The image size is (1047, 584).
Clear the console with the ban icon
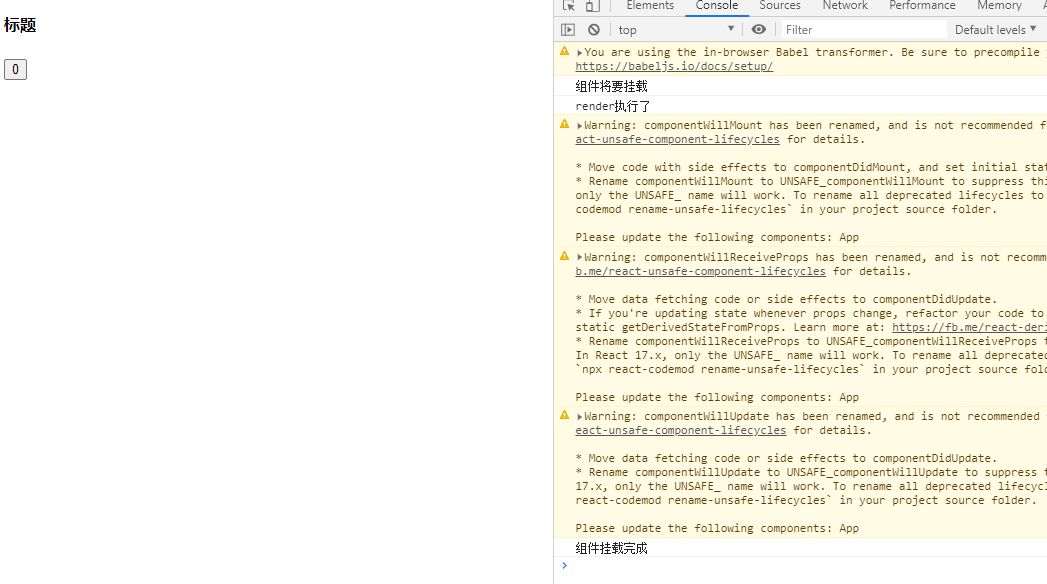594,29
